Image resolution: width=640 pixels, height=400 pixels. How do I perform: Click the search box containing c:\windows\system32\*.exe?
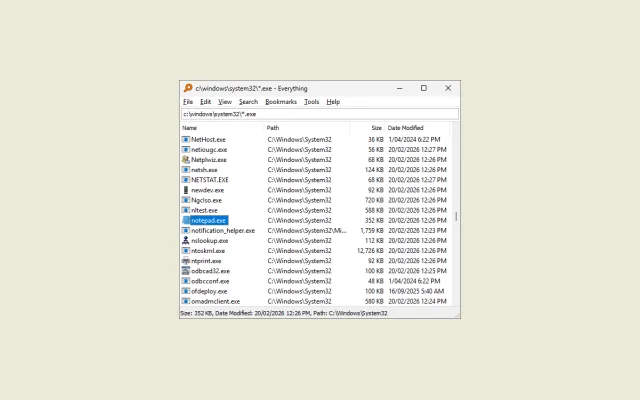pyautogui.click(x=320, y=114)
